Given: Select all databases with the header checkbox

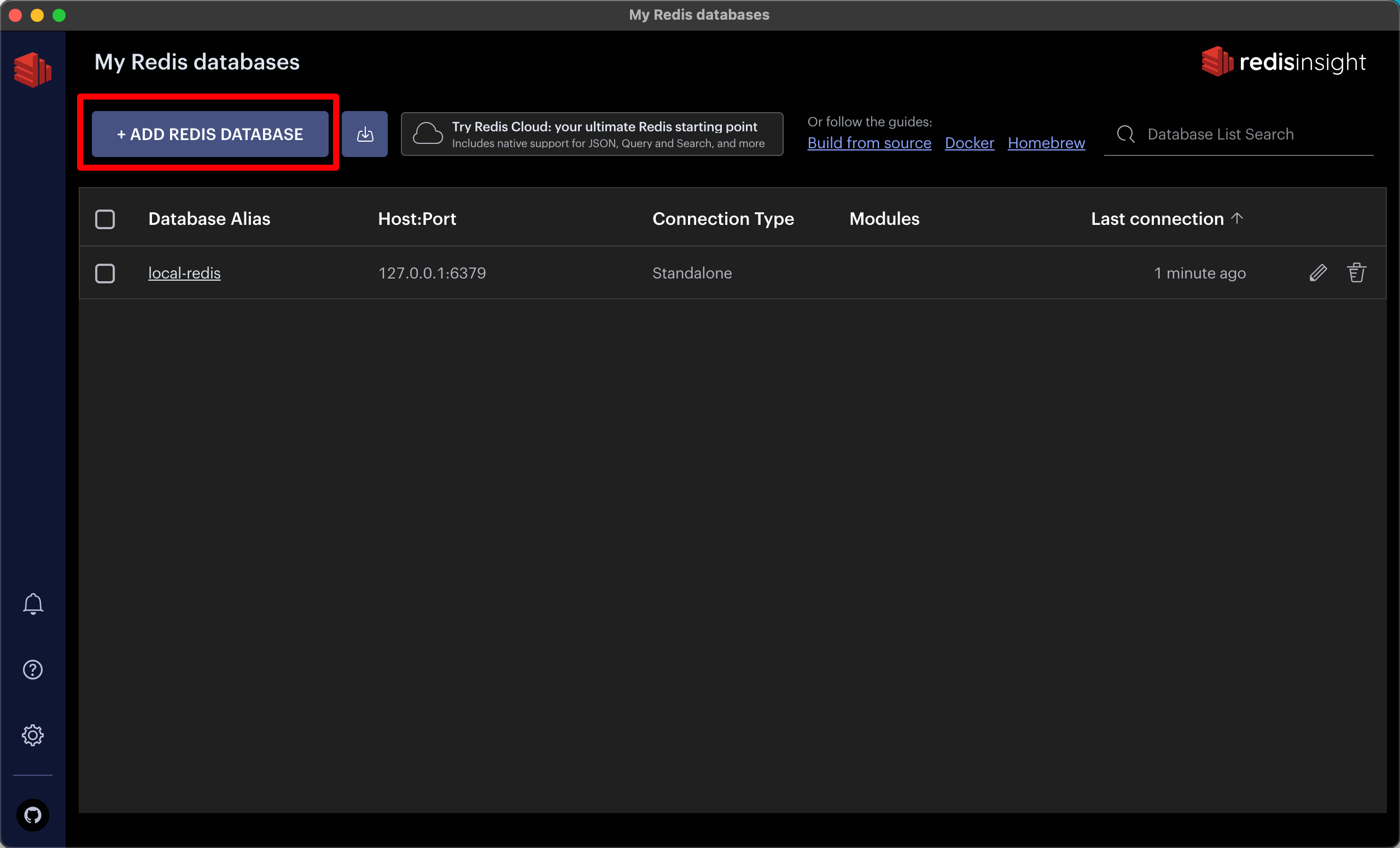Looking at the screenshot, I should (x=105, y=219).
